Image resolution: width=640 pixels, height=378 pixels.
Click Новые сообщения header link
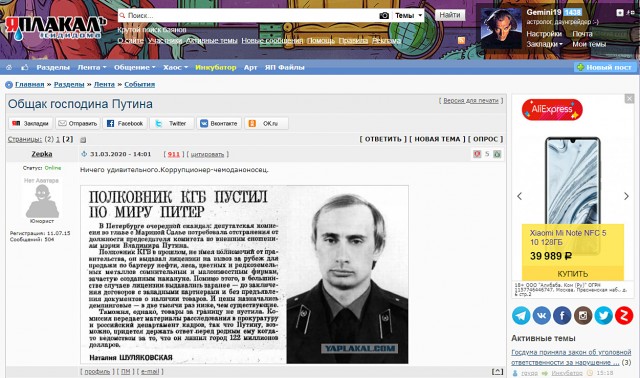click(272, 41)
